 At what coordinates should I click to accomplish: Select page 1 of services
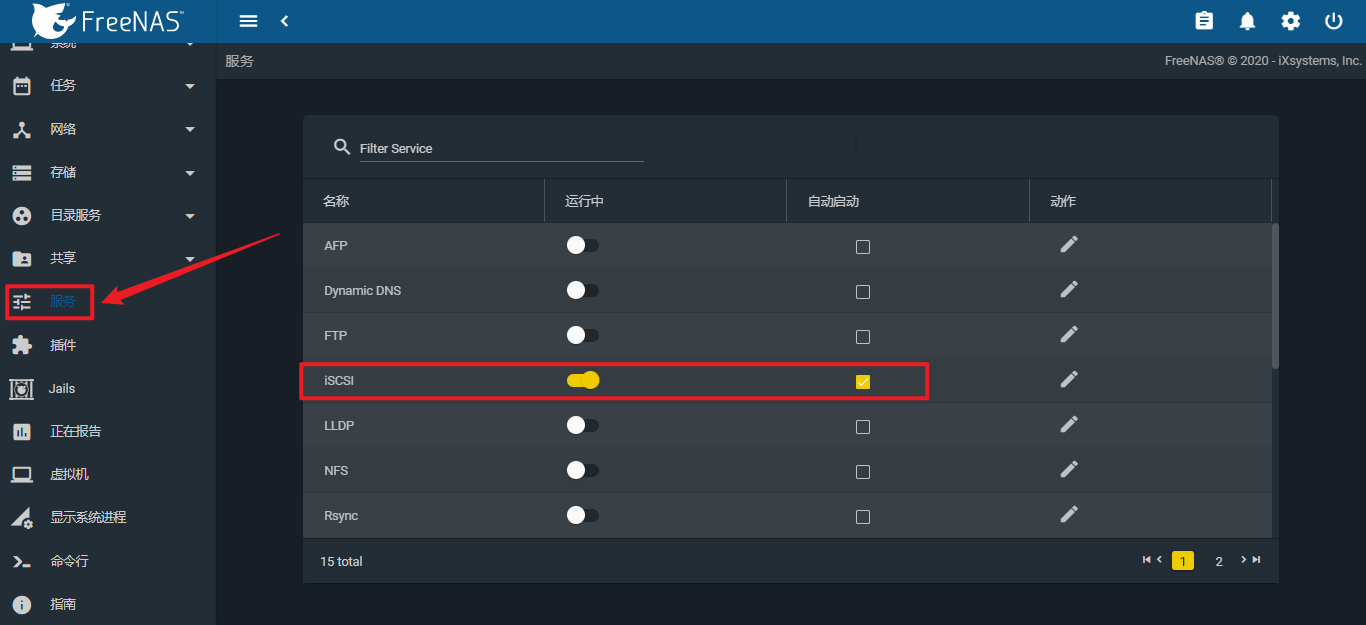pyautogui.click(x=1183, y=561)
